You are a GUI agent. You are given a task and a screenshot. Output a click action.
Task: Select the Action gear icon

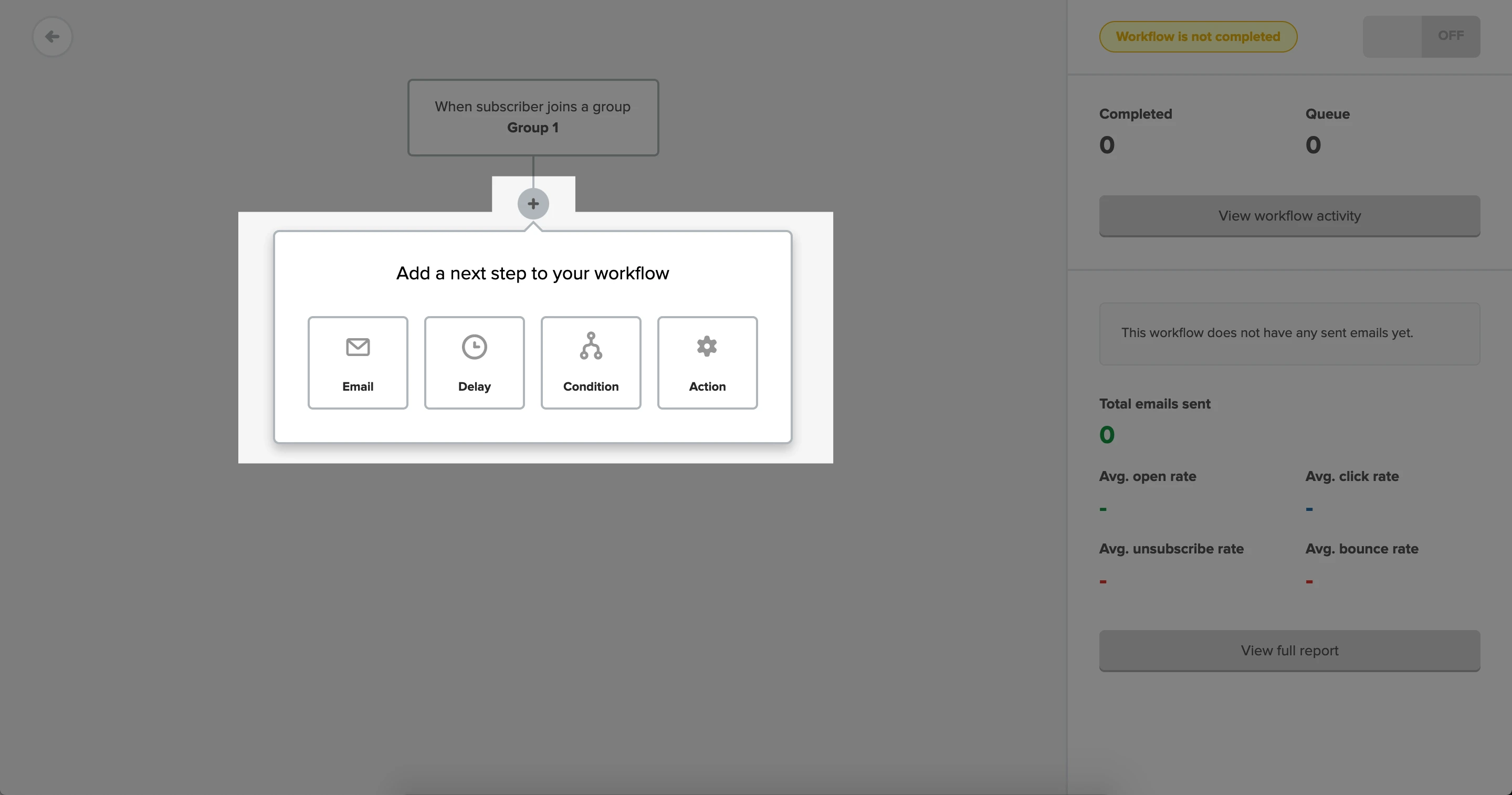click(707, 347)
